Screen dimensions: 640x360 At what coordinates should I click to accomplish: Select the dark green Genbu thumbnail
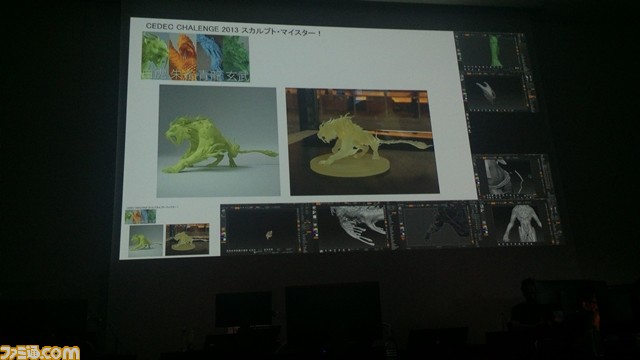coord(236,59)
